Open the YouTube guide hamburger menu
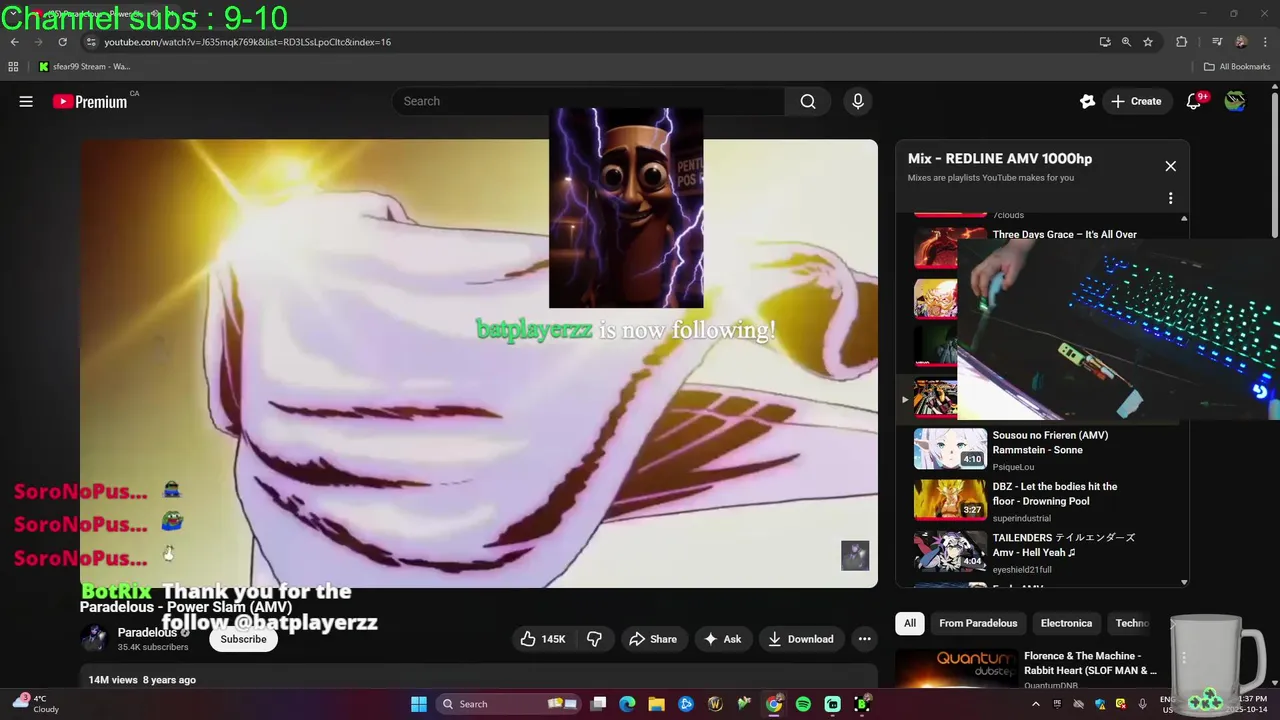The height and width of the screenshot is (720, 1280). [26, 101]
